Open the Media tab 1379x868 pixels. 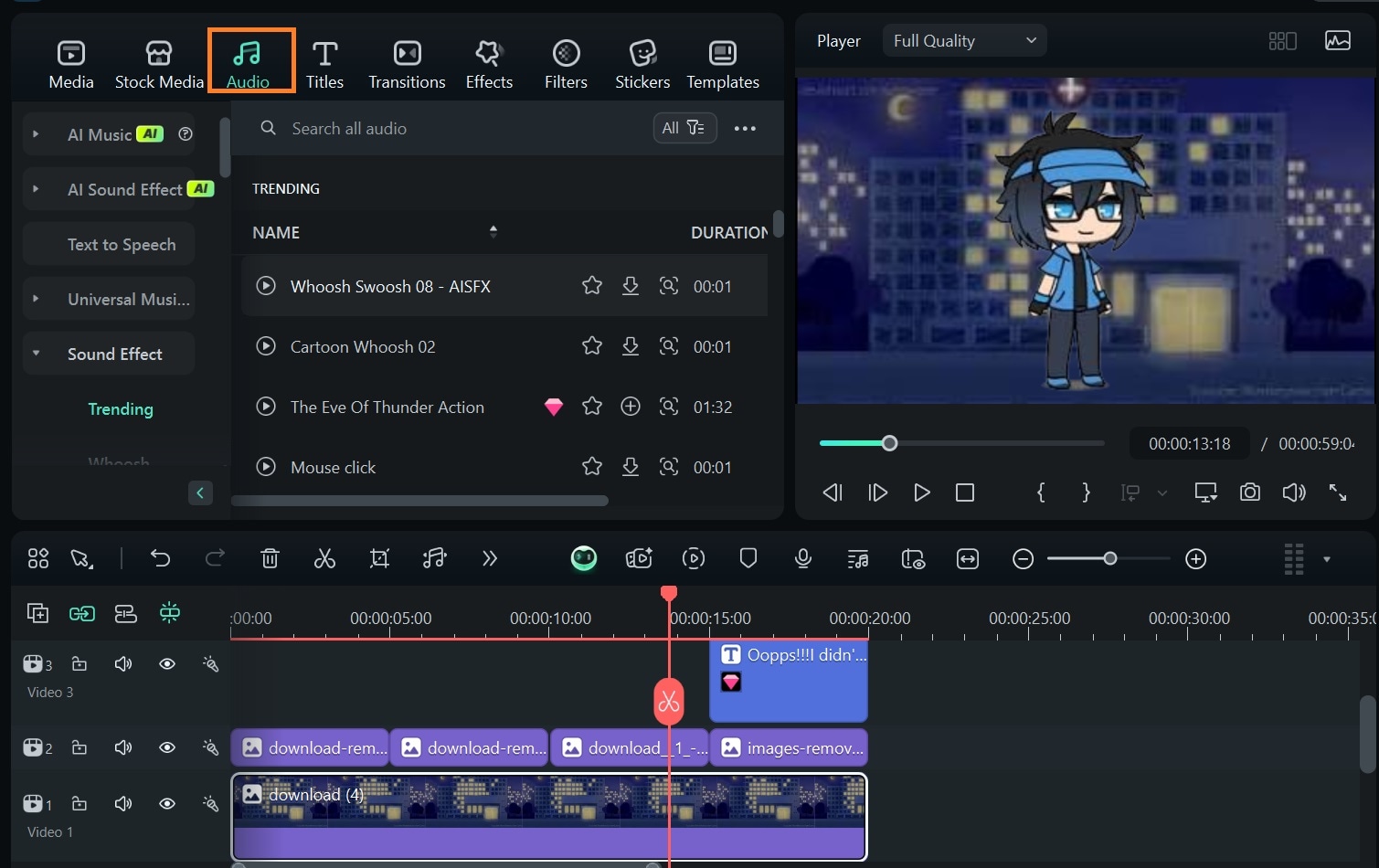tap(71, 65)
